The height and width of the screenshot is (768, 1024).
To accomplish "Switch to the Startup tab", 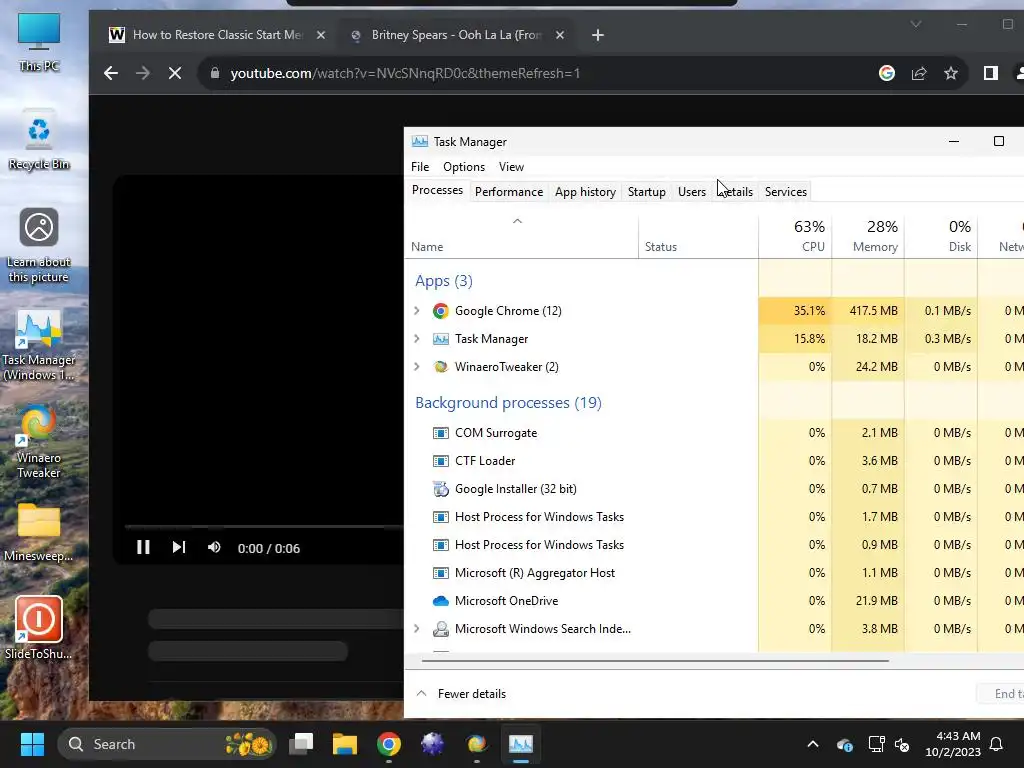I will pyautogui.click(x=647, y=192).
